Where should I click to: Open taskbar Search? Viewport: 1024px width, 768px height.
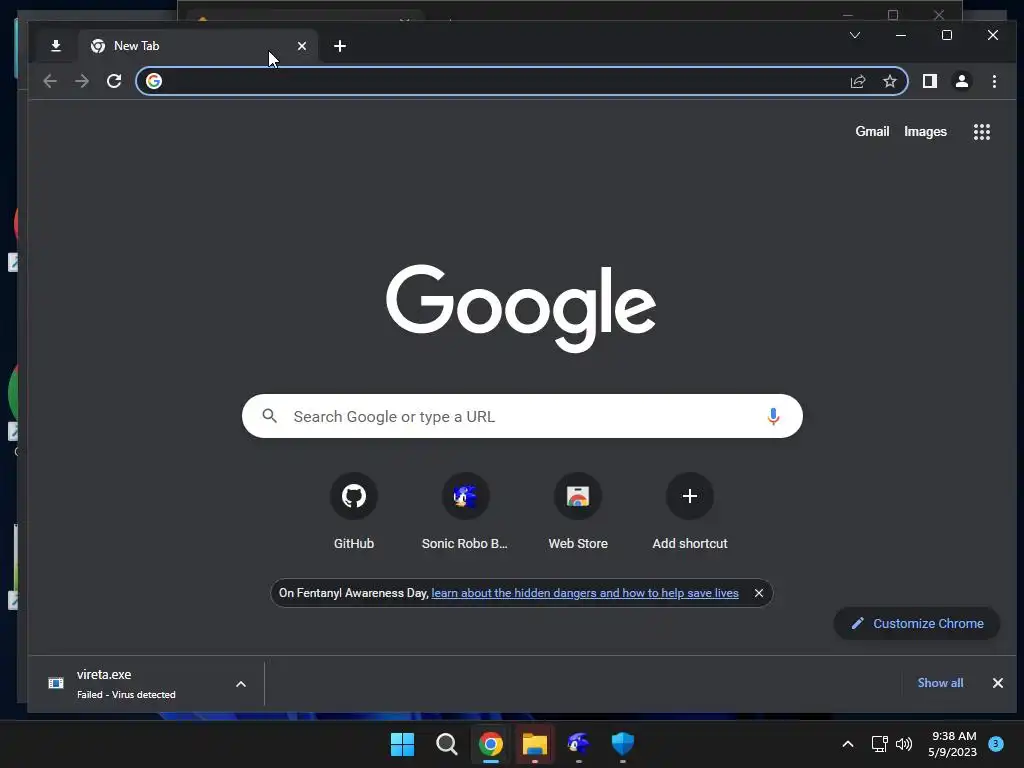[447, 744]
